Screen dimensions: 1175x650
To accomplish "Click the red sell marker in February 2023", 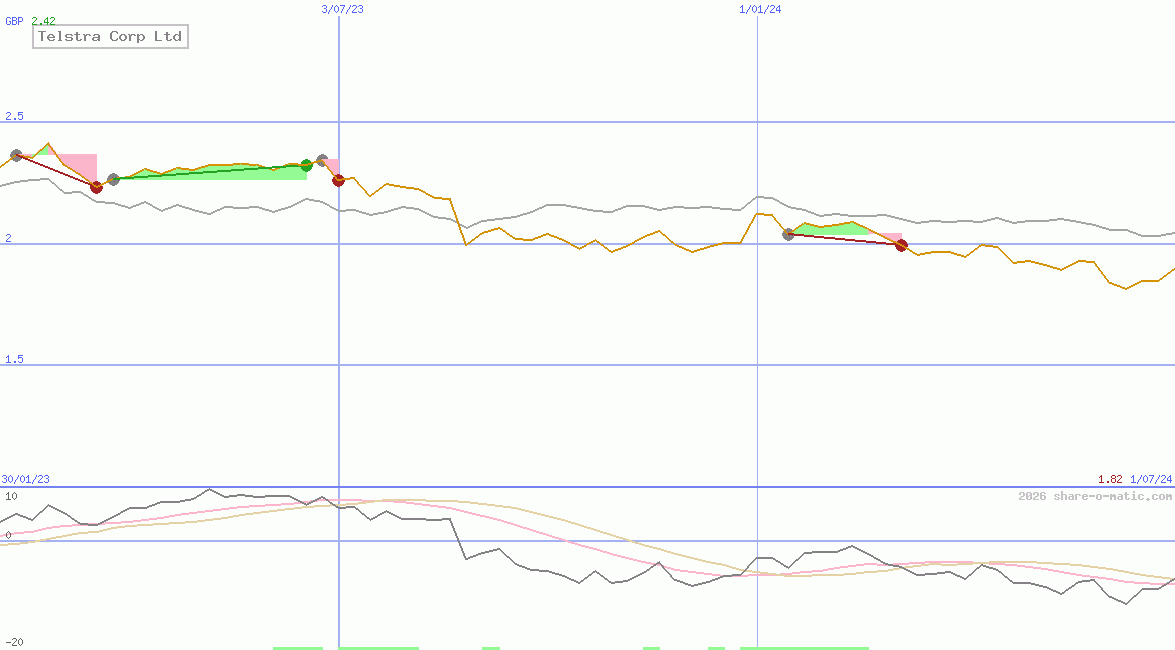I will tap(96, 187).
